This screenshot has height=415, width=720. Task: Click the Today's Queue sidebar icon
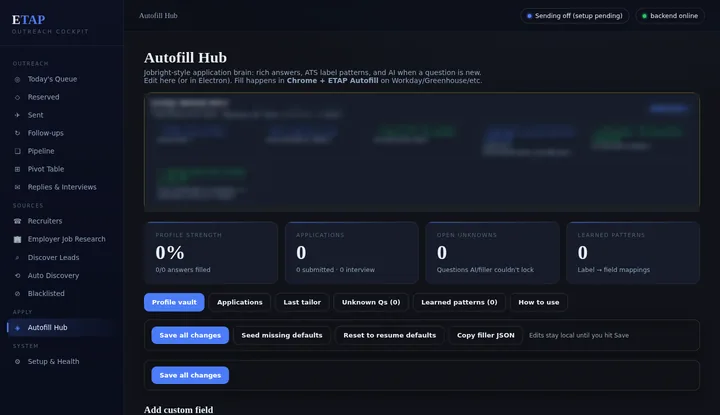[17, 79]
